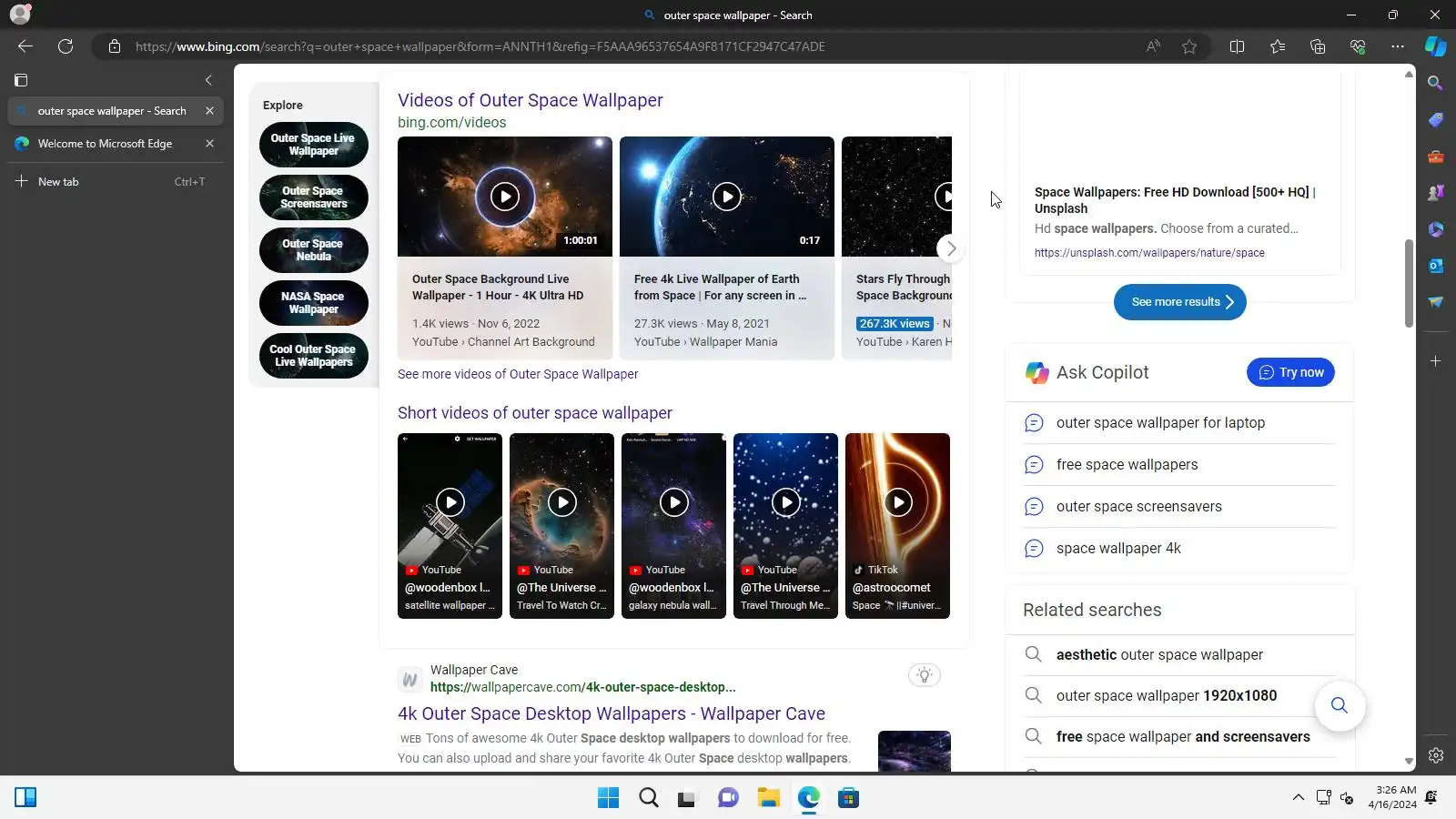The height and width of the screenshot is (819, 1456).
Task: Open Outlook in the Edge sidebar
Action: pyautogui.click(x=1436, y=266)
